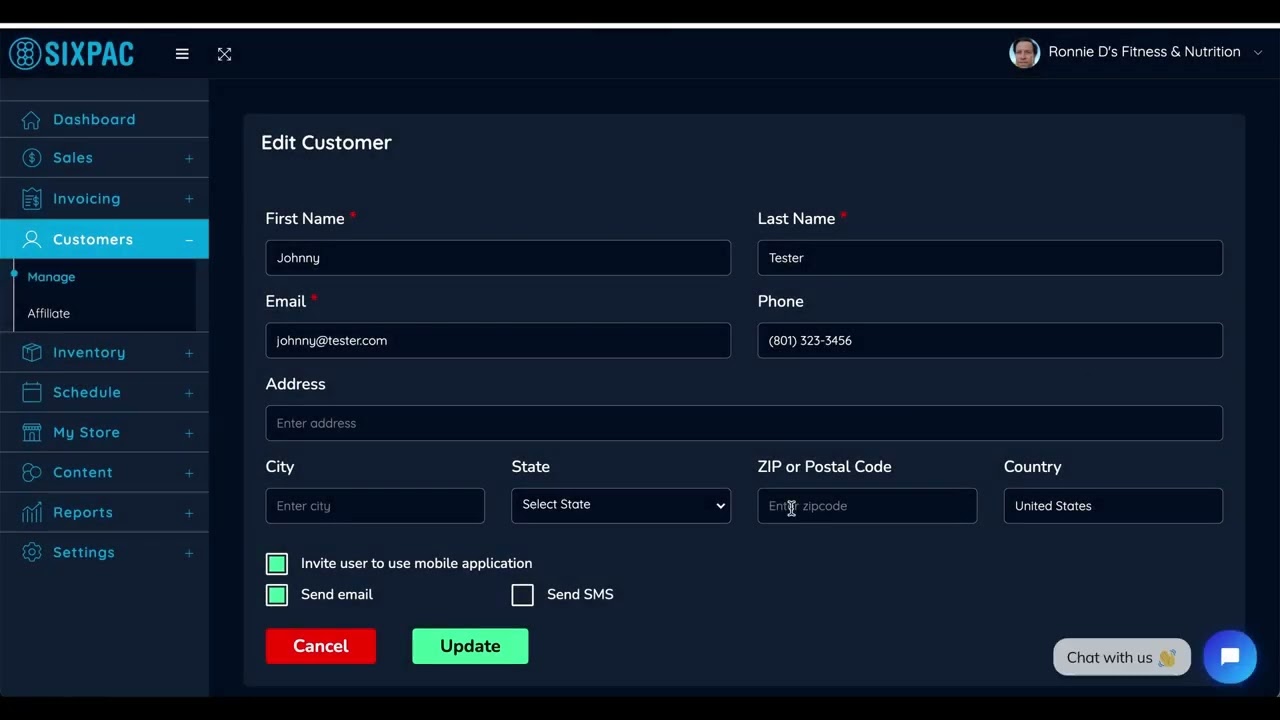
Task: Open My Store menu label
Action: coord(86,432)
